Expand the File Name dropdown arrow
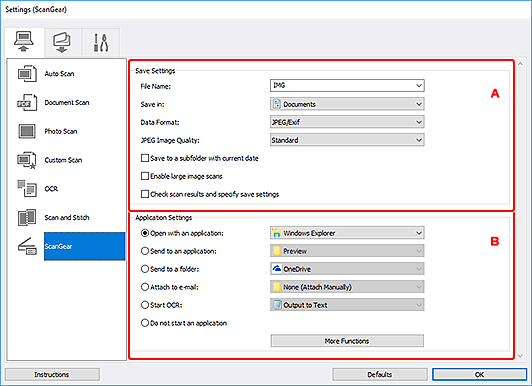The image size is (532, 386). [x=419, y=85]
